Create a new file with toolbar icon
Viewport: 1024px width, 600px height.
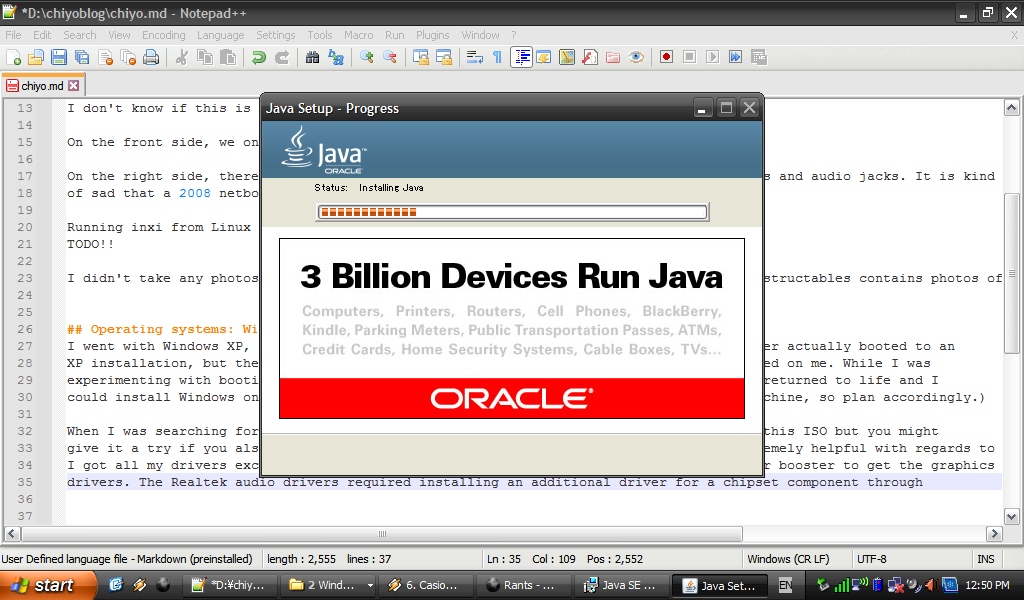click(13, 57)
